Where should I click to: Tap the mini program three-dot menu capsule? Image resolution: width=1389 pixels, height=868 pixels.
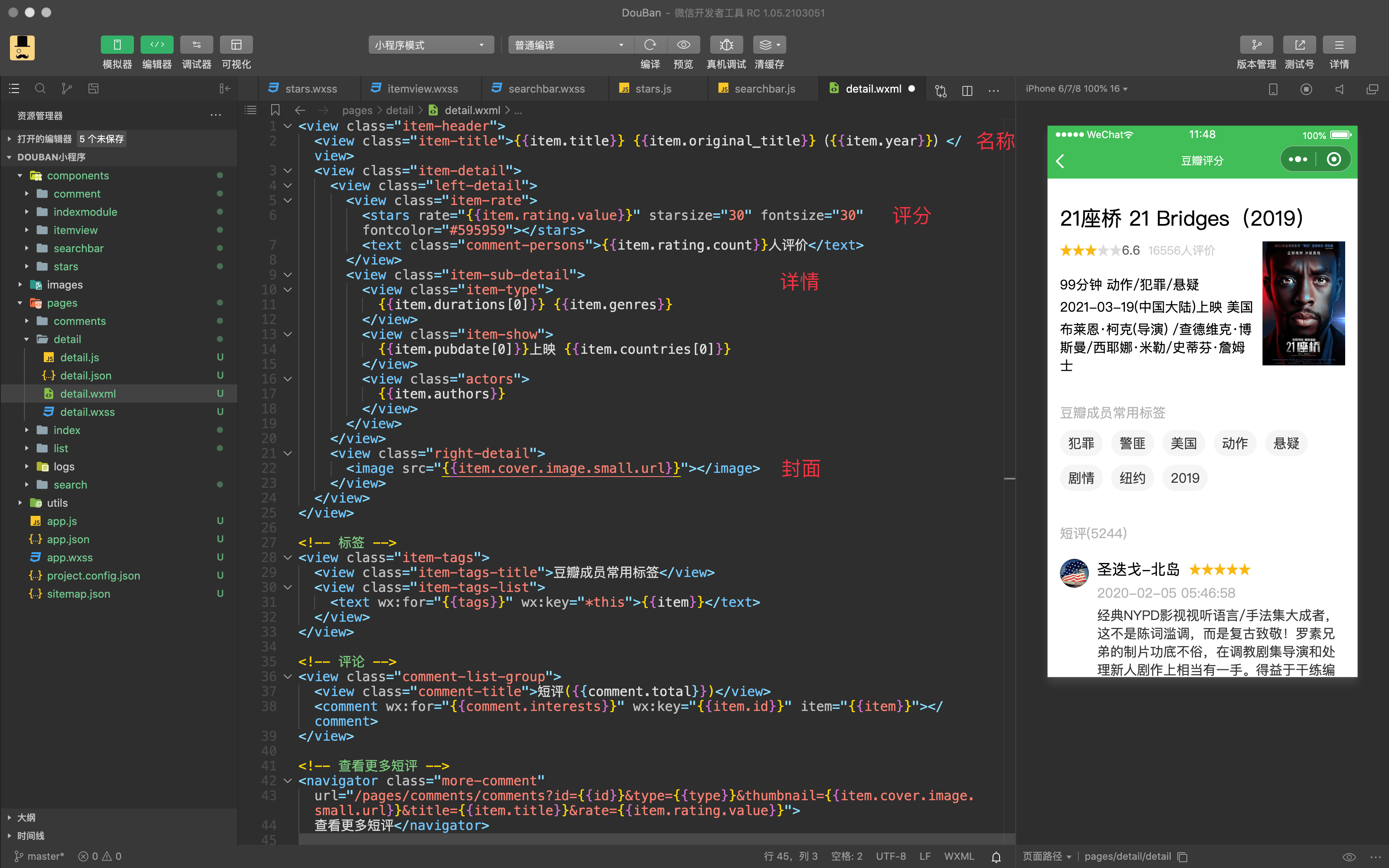pyautogui.click(x=1298, y=159)
